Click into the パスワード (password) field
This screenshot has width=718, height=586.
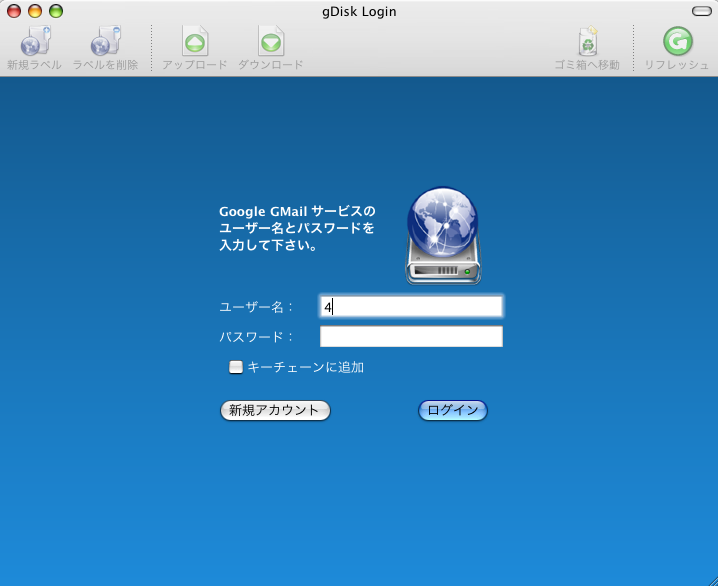point(411,336)
